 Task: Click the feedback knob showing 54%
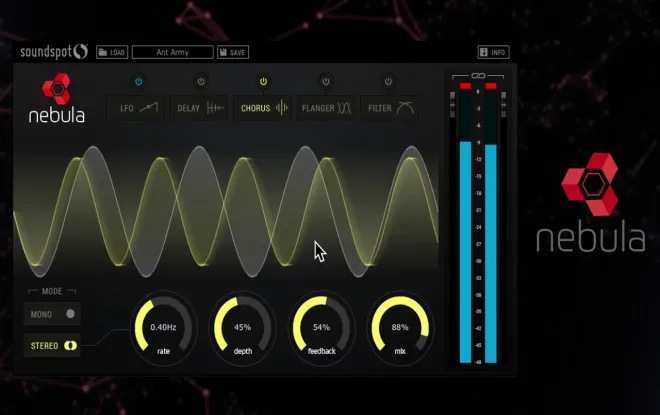[x=321, y=327]
